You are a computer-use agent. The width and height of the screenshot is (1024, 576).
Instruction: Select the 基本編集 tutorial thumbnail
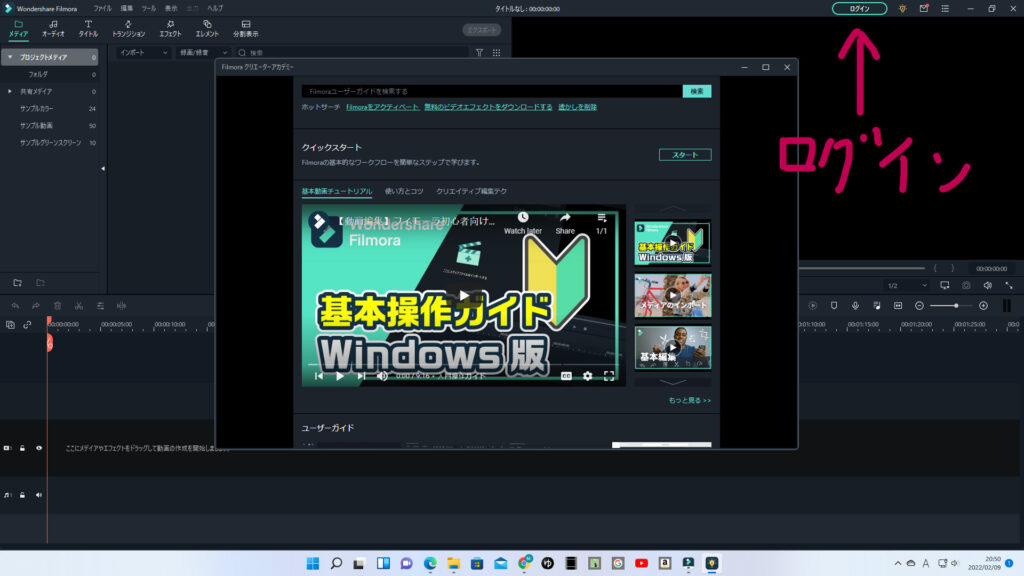click(x=673, y=348)
